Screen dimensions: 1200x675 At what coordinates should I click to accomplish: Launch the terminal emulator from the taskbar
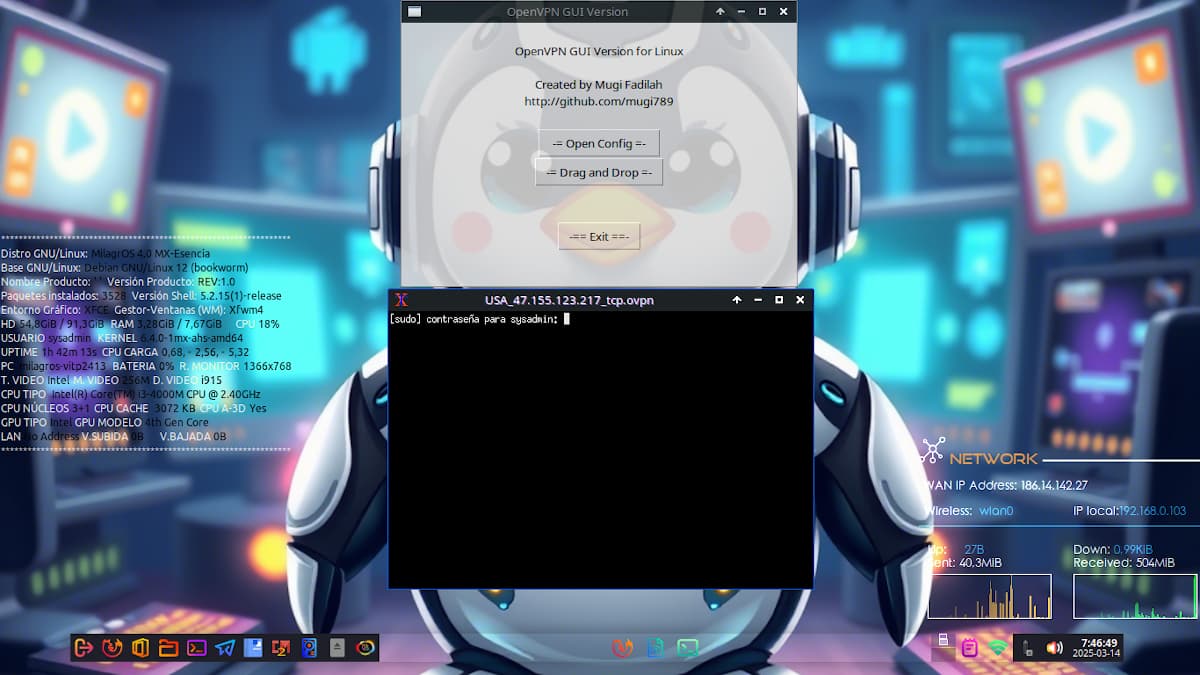click(x=197, y=648)
